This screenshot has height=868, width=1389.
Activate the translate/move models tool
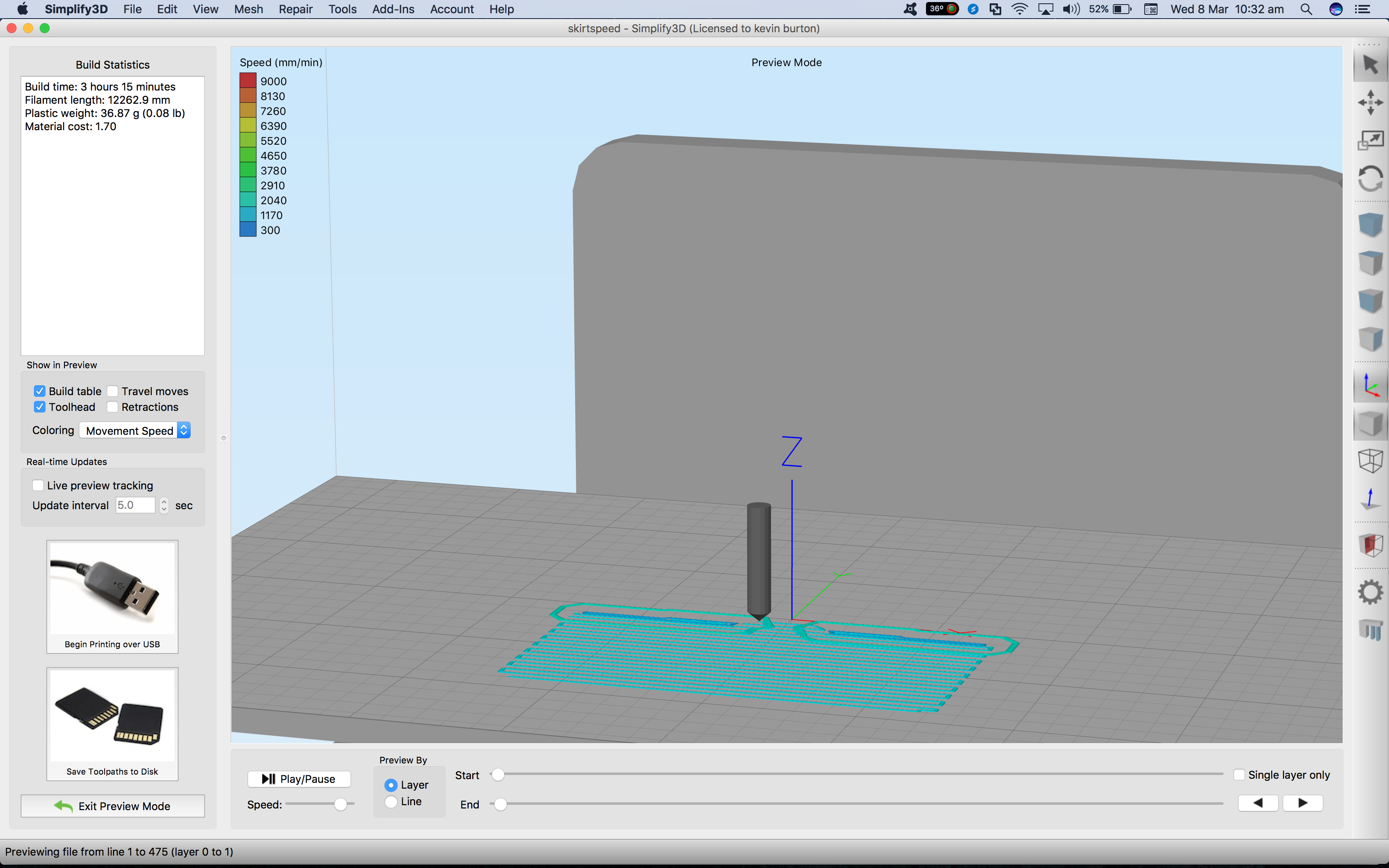(x=1370, y=102)
